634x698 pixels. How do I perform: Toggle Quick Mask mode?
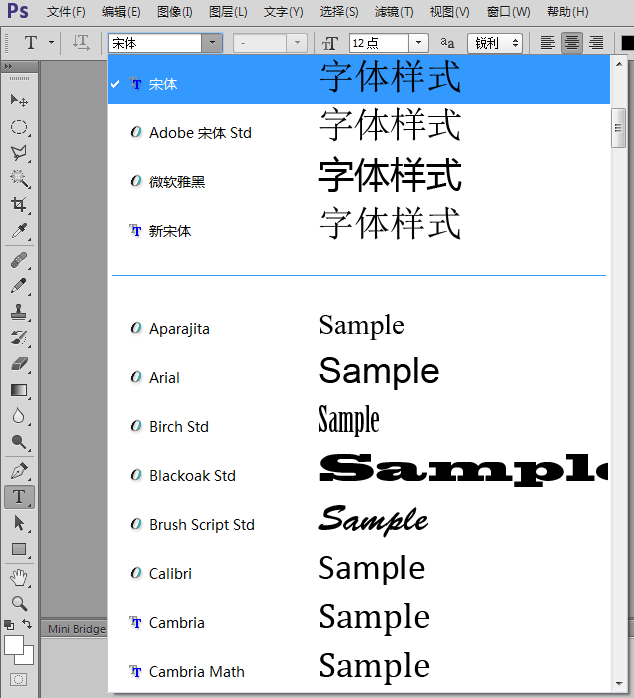tap(18, 680)
